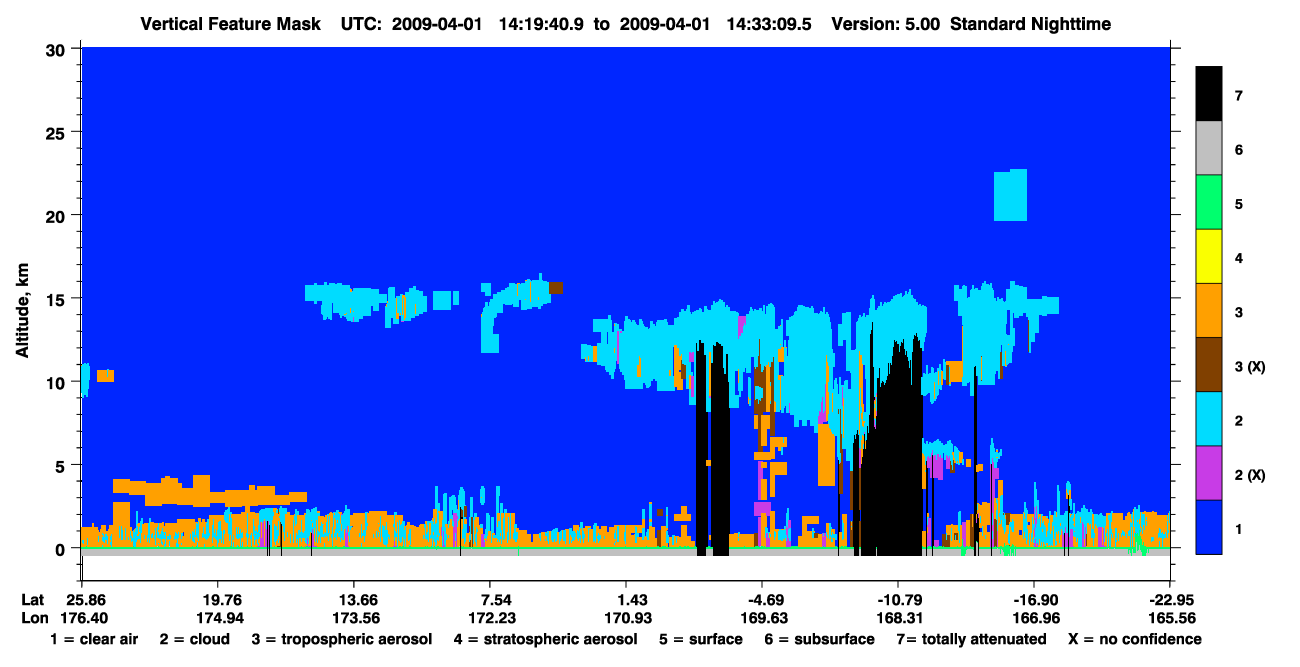This screenshot has width=1300, height=667.
Task: Click the '2 = cloud' legend text
Action: (x=194, y=639)
